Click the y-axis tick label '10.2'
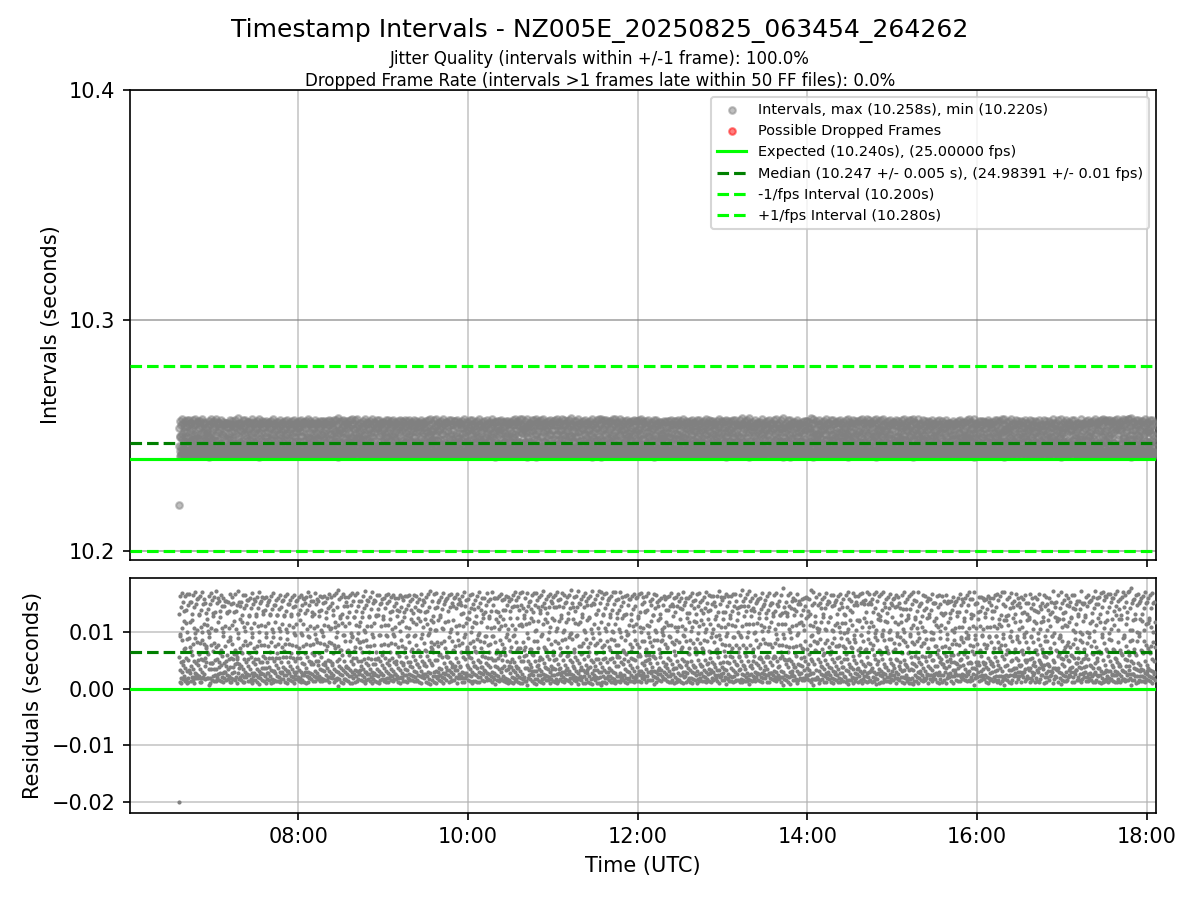Screen dimensions: 1200x900 pyautogui.click(x=94, y=551)
